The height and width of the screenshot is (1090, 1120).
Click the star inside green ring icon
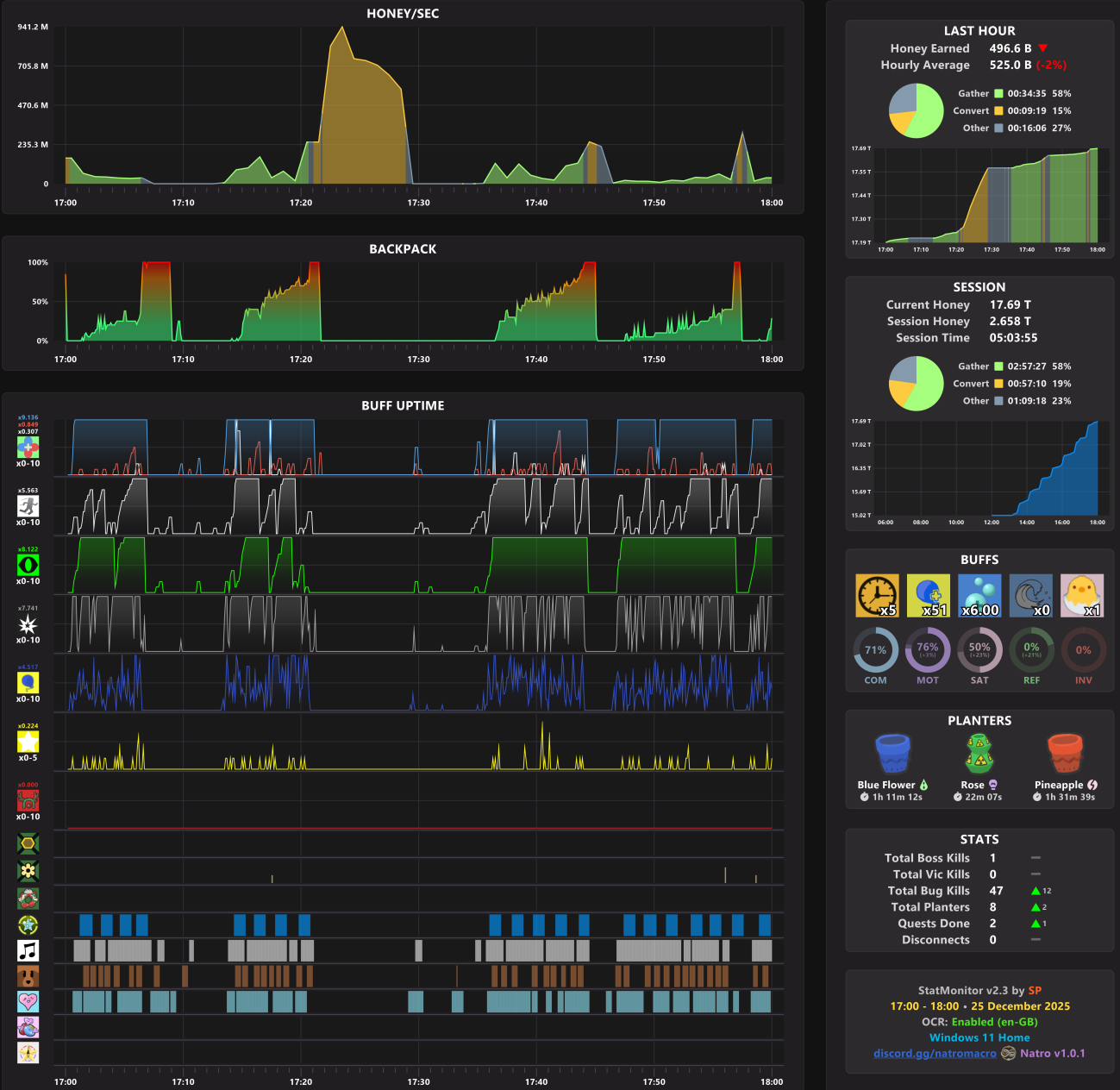coord(28,925)
